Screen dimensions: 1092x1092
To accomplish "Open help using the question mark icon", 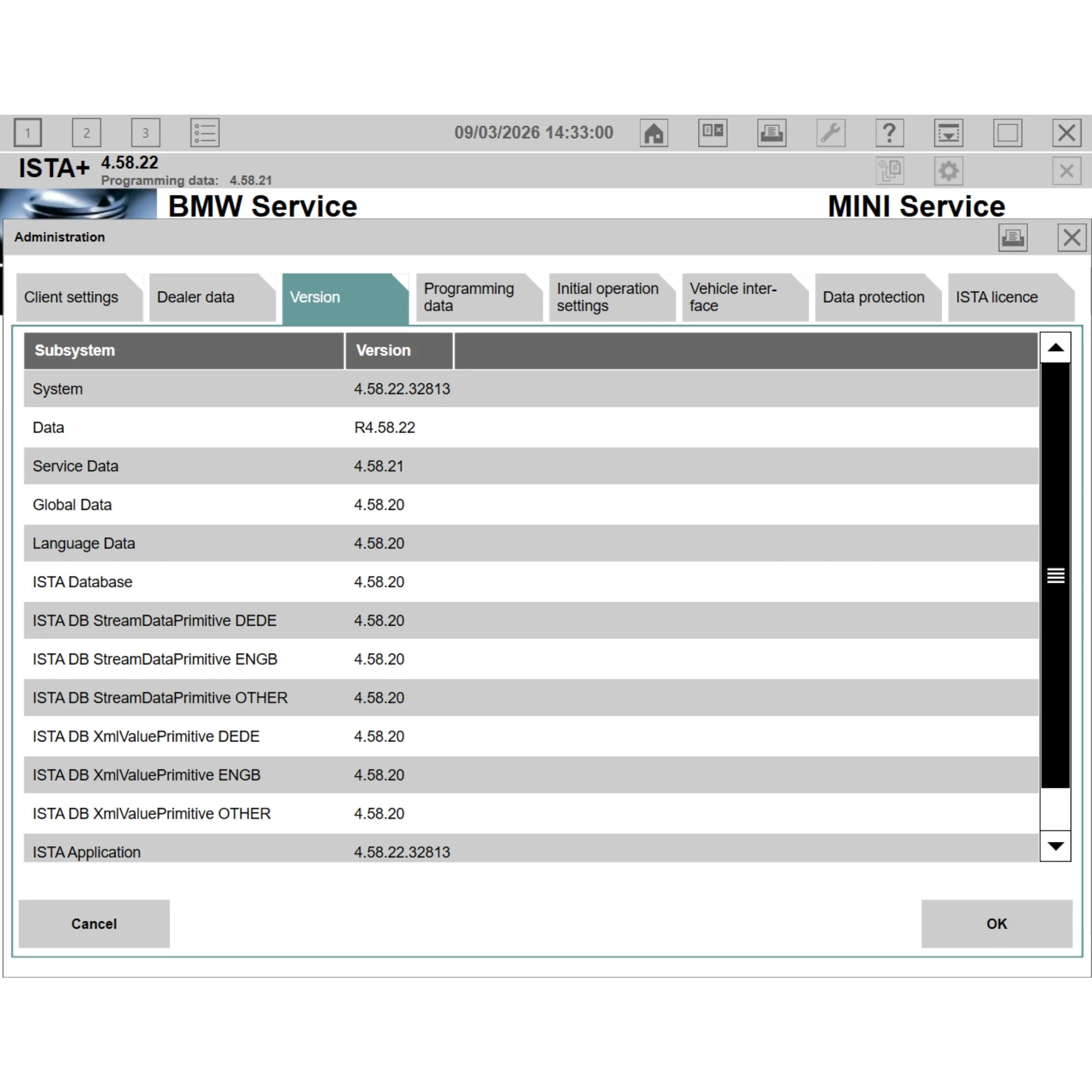I will click(889, 132).
